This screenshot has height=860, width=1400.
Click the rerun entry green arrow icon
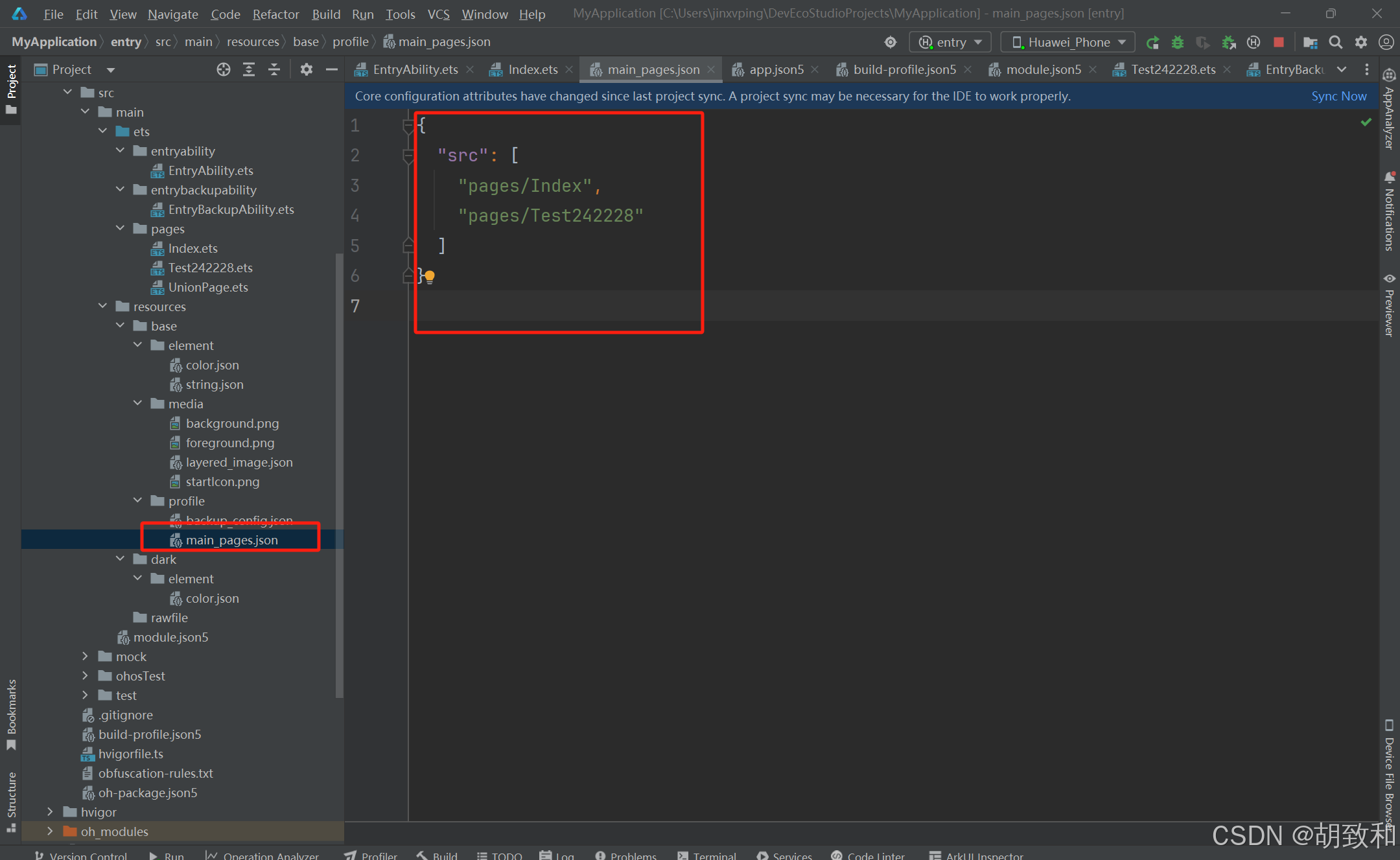click(1152, 43)
